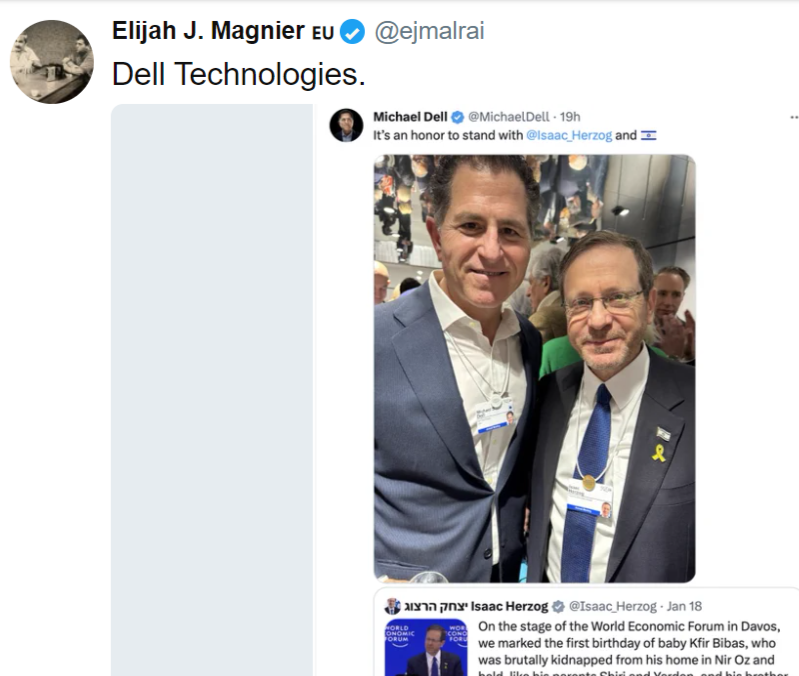This screenshot has width=799, height=676.
Task: Click the @MichaelDell handle
Action: [x=511, y=117]
